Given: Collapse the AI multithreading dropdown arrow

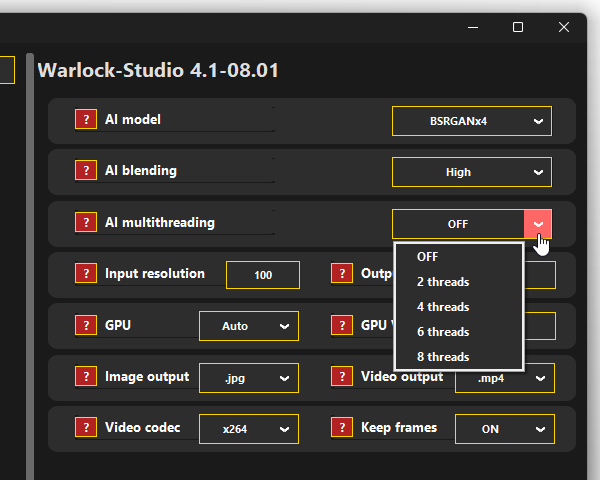Looking at the screenshot, I should click(538, 224).
